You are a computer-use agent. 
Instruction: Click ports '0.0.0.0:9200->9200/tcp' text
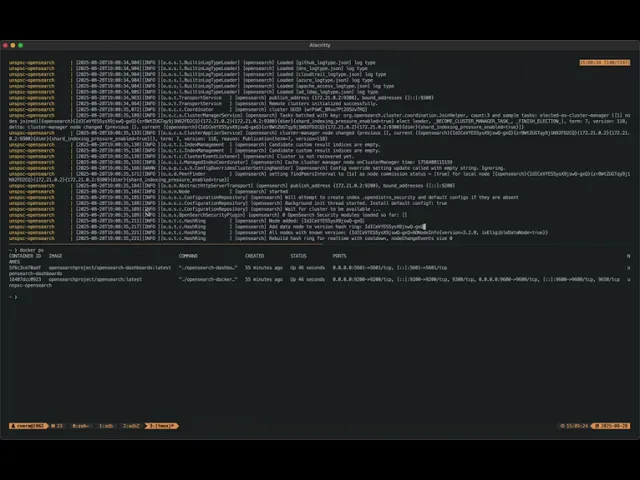pos(362,280)
